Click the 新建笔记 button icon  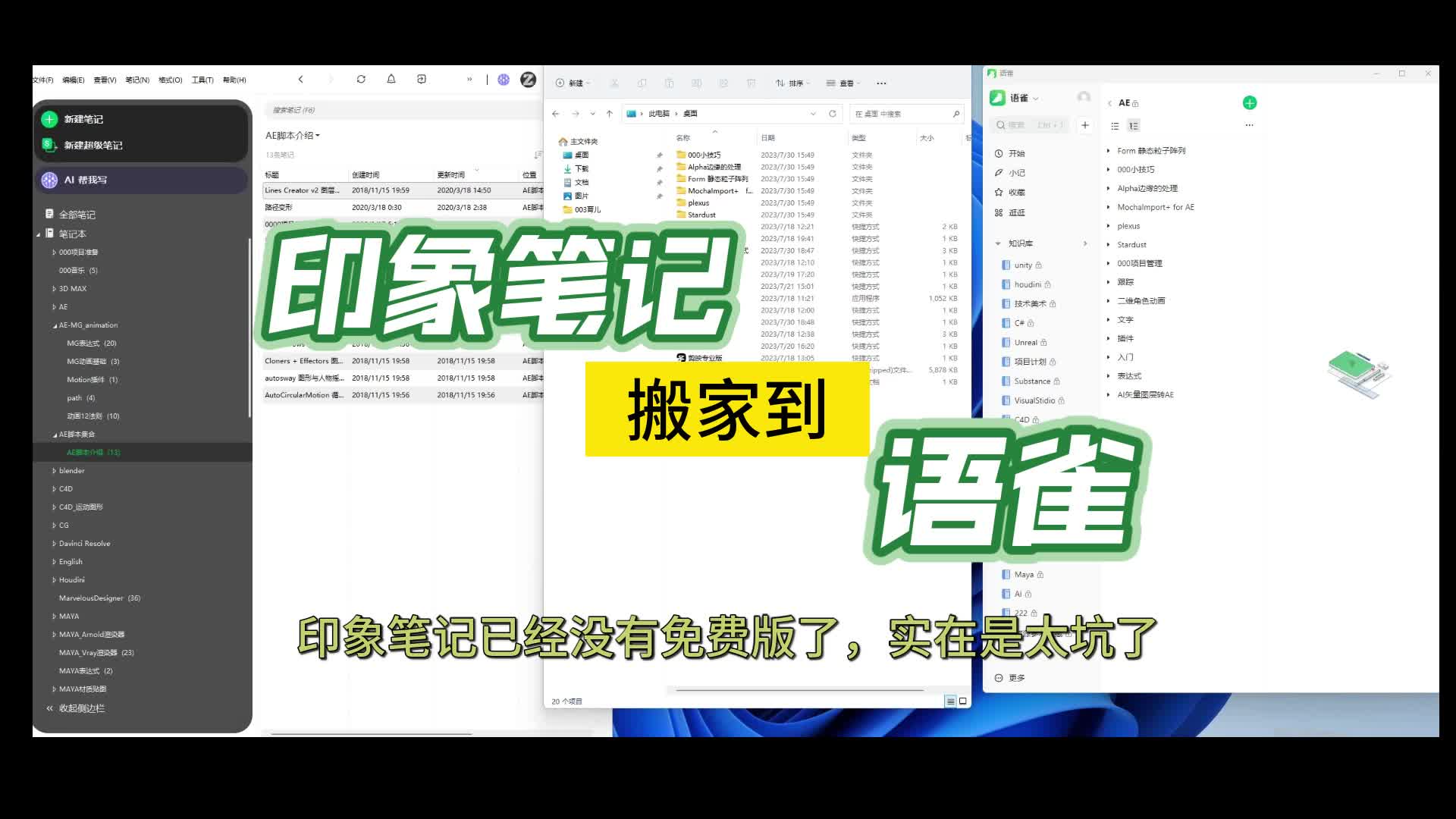49,119
